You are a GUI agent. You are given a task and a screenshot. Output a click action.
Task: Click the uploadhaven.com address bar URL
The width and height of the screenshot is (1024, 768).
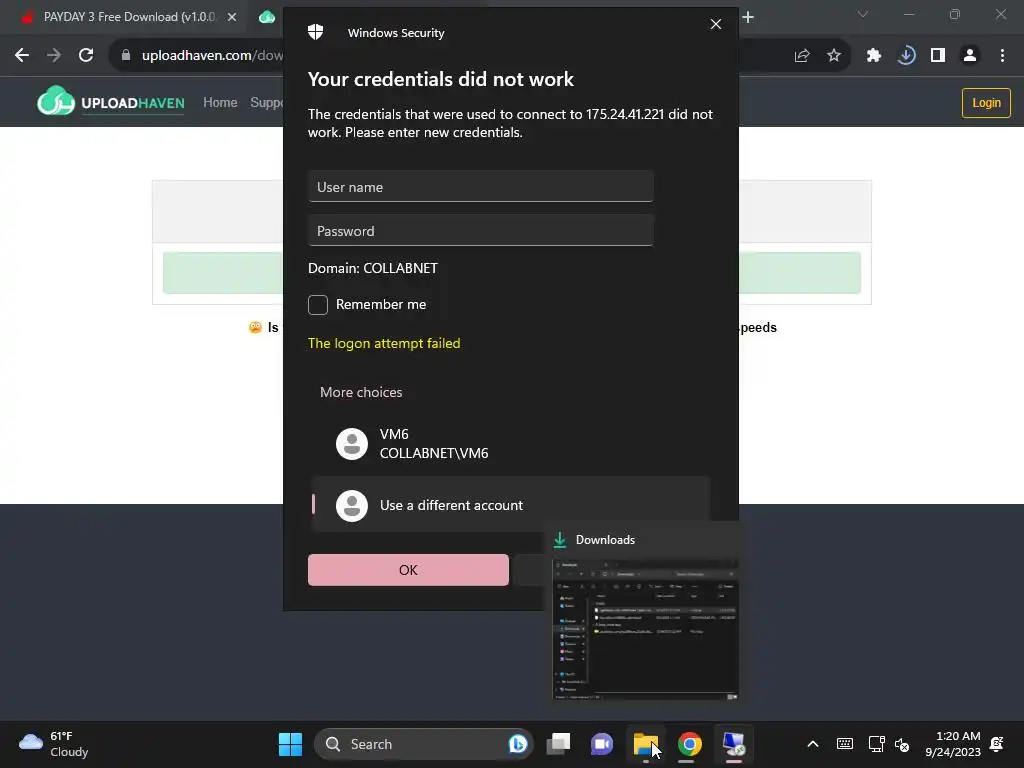click(x=212, y=56)
